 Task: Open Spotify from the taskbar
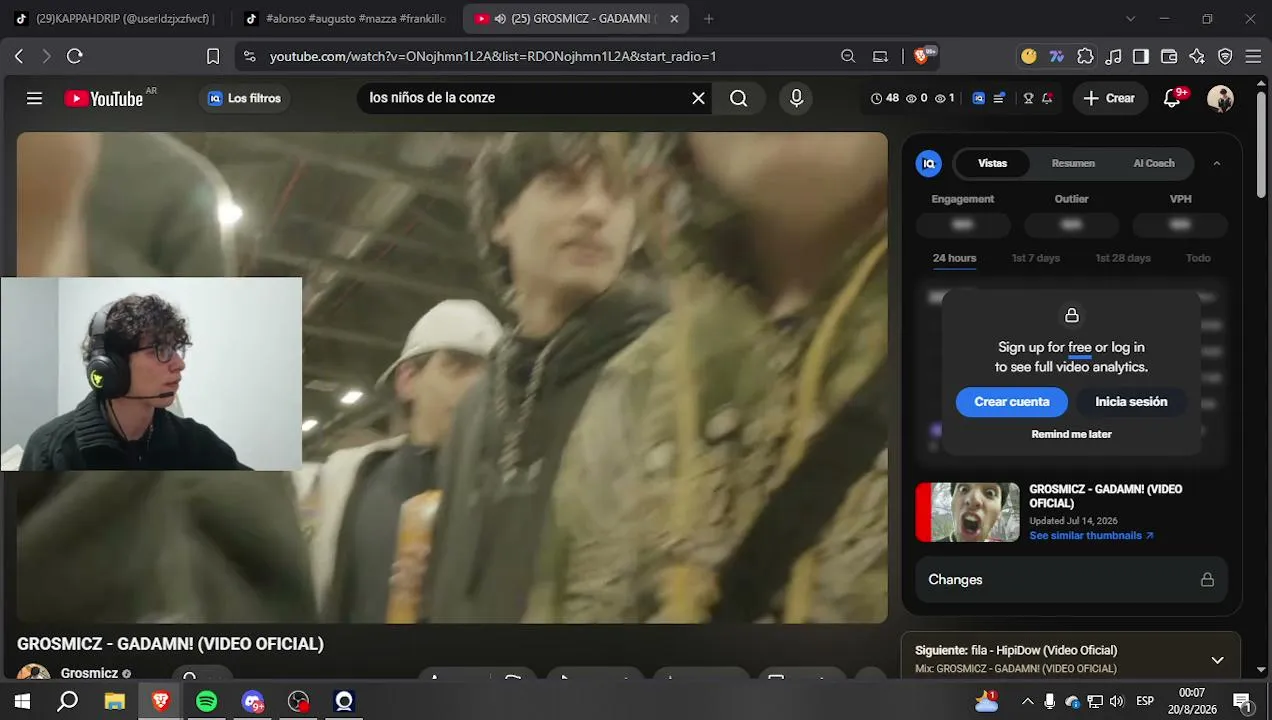point(206,701)
